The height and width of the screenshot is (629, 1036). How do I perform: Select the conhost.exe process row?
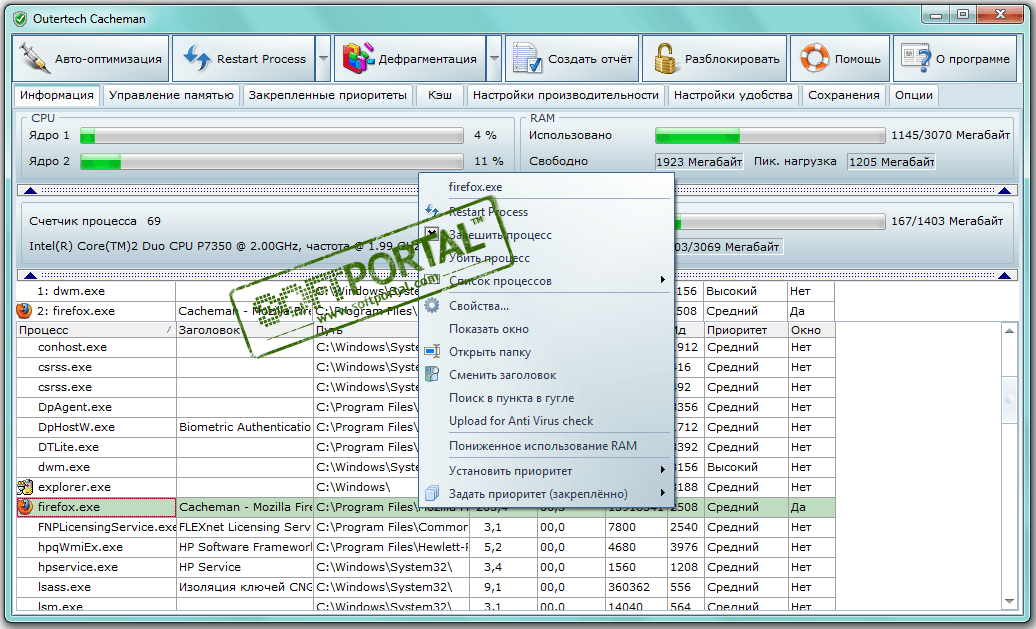[x=426, y=348]
